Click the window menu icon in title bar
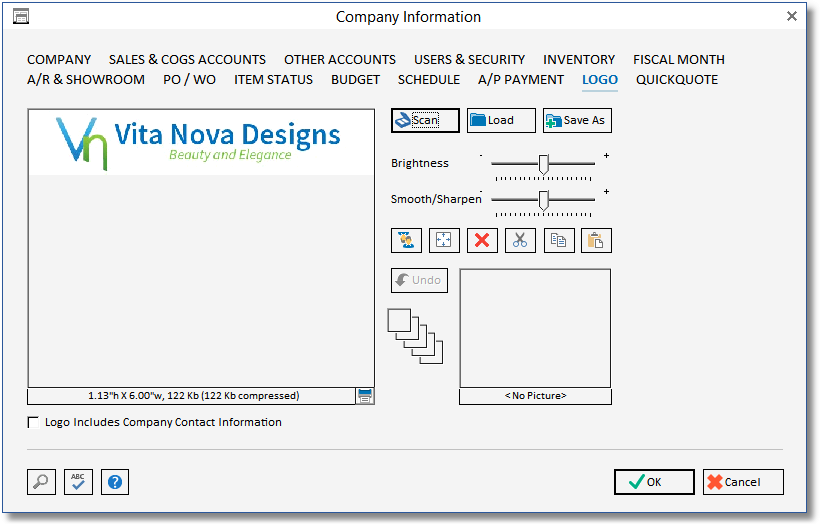Viewport: 821px width, 527px height. coord(21,17)
